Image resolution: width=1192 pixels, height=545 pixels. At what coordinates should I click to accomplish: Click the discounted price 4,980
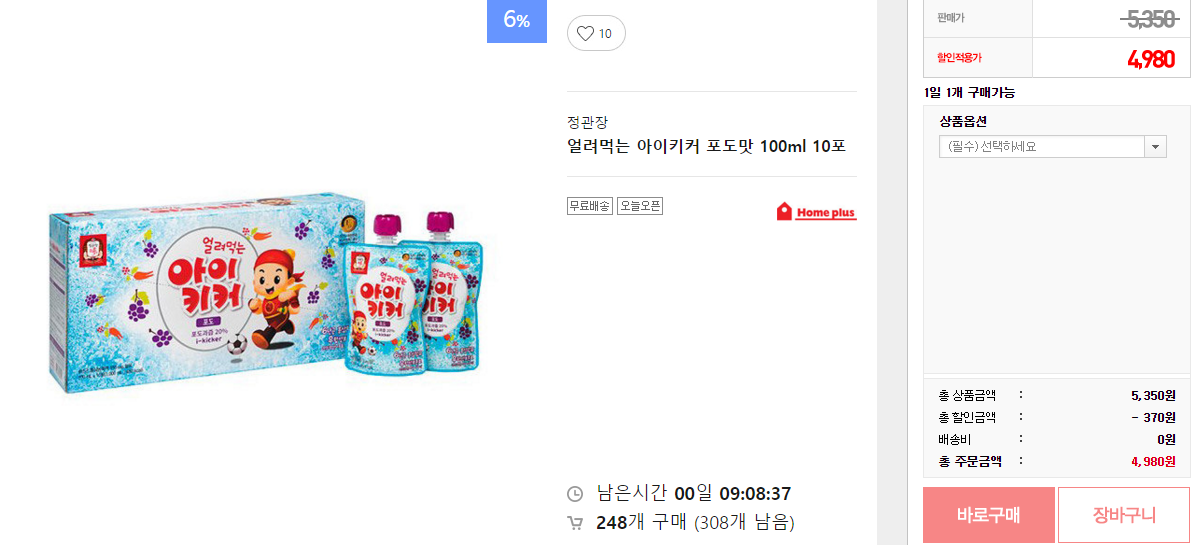[1152, 60]
